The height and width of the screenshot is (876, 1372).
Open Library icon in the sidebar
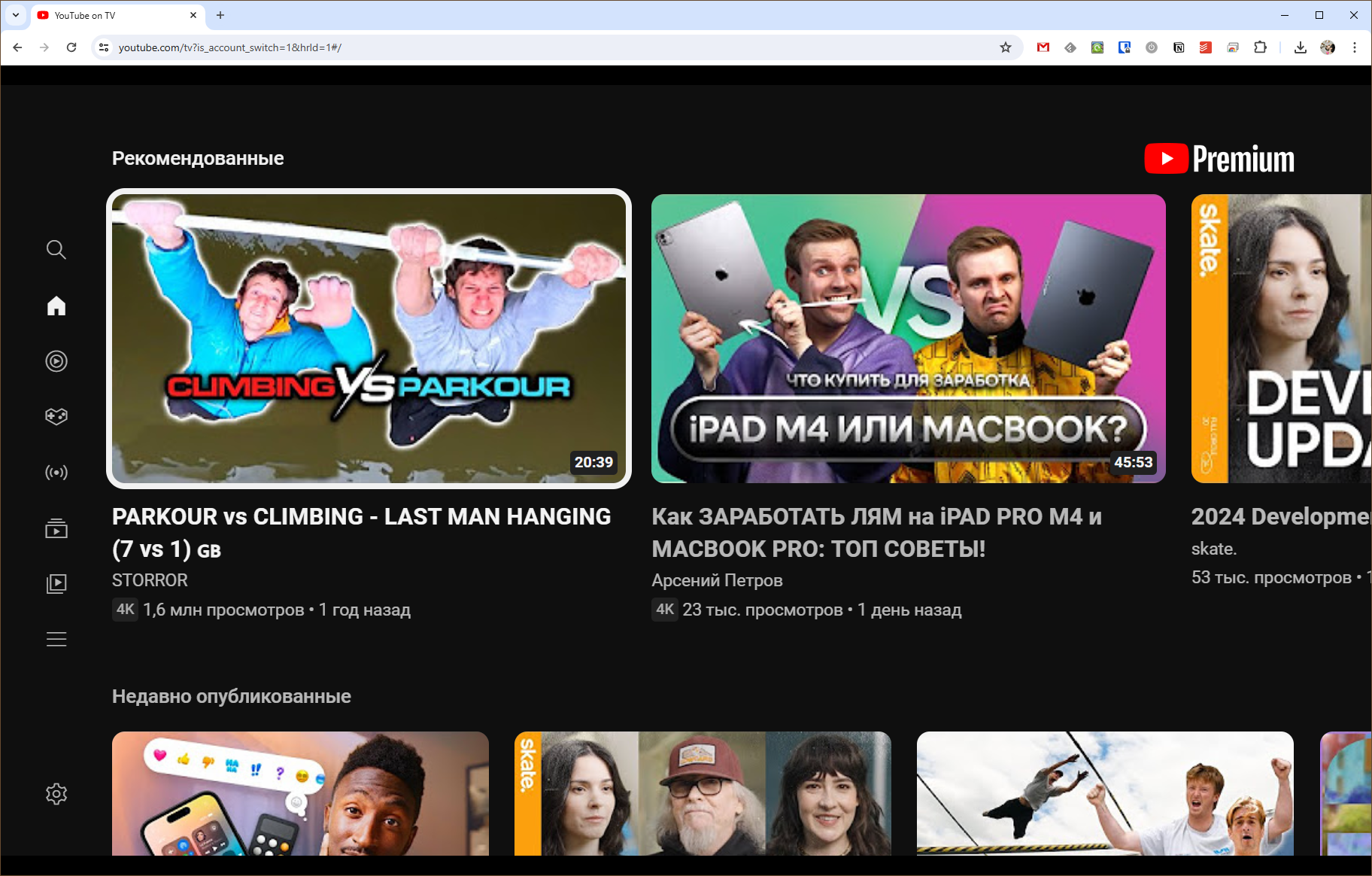point(56,583)
